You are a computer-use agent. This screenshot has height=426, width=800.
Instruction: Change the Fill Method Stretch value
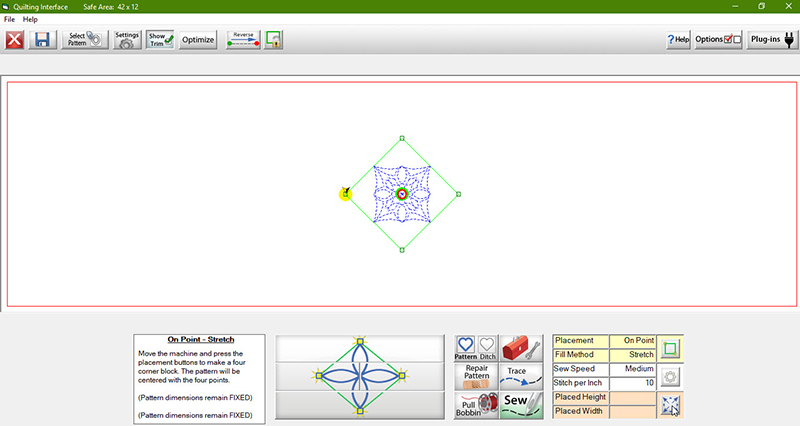pos(631,355)
